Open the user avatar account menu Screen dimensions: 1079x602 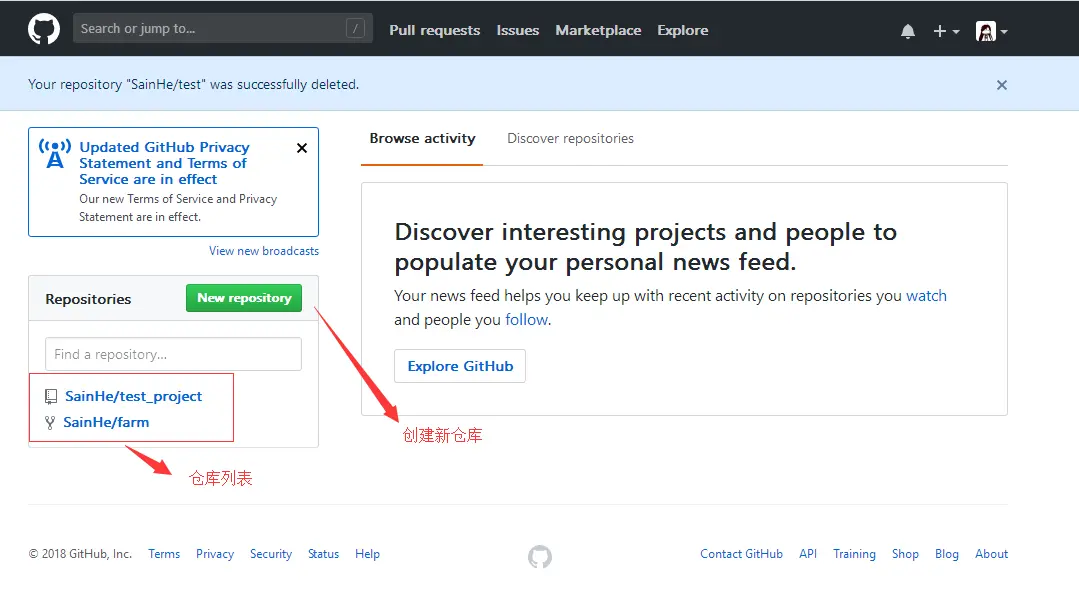click(x=991, y=31)
